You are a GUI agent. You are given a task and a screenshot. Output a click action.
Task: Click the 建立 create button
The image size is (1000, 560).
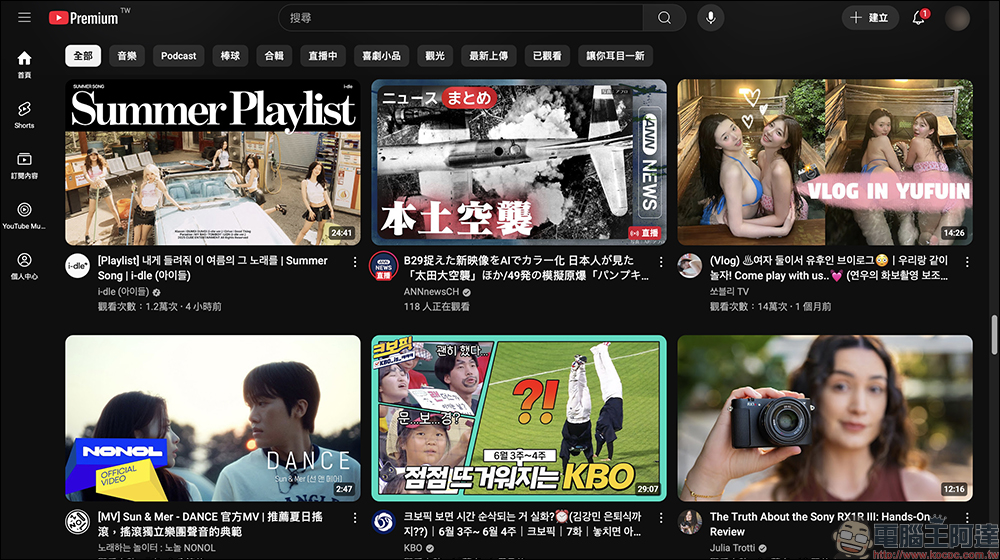tap(871, 18)
